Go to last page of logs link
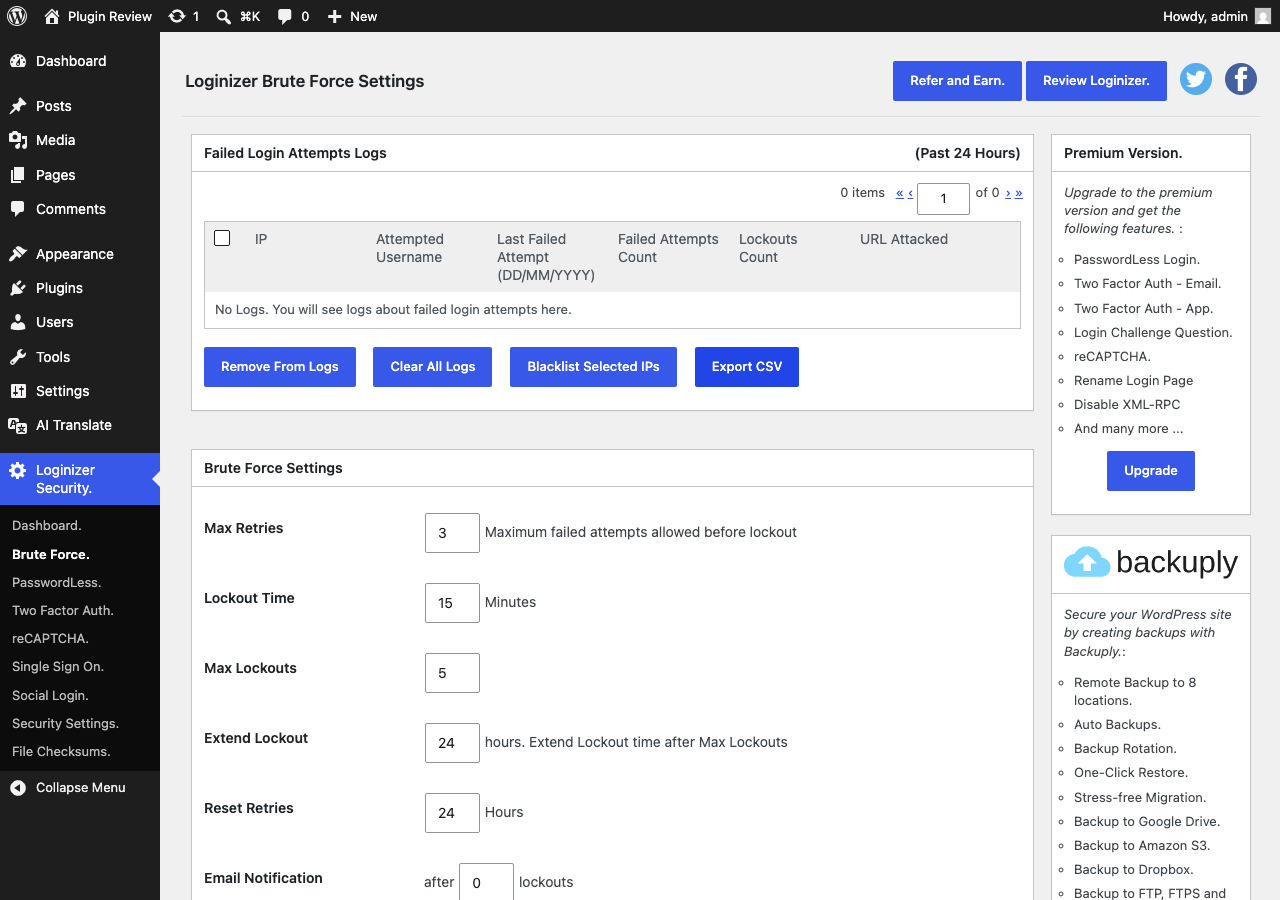1280x900 pixels. pos(1019,193)
